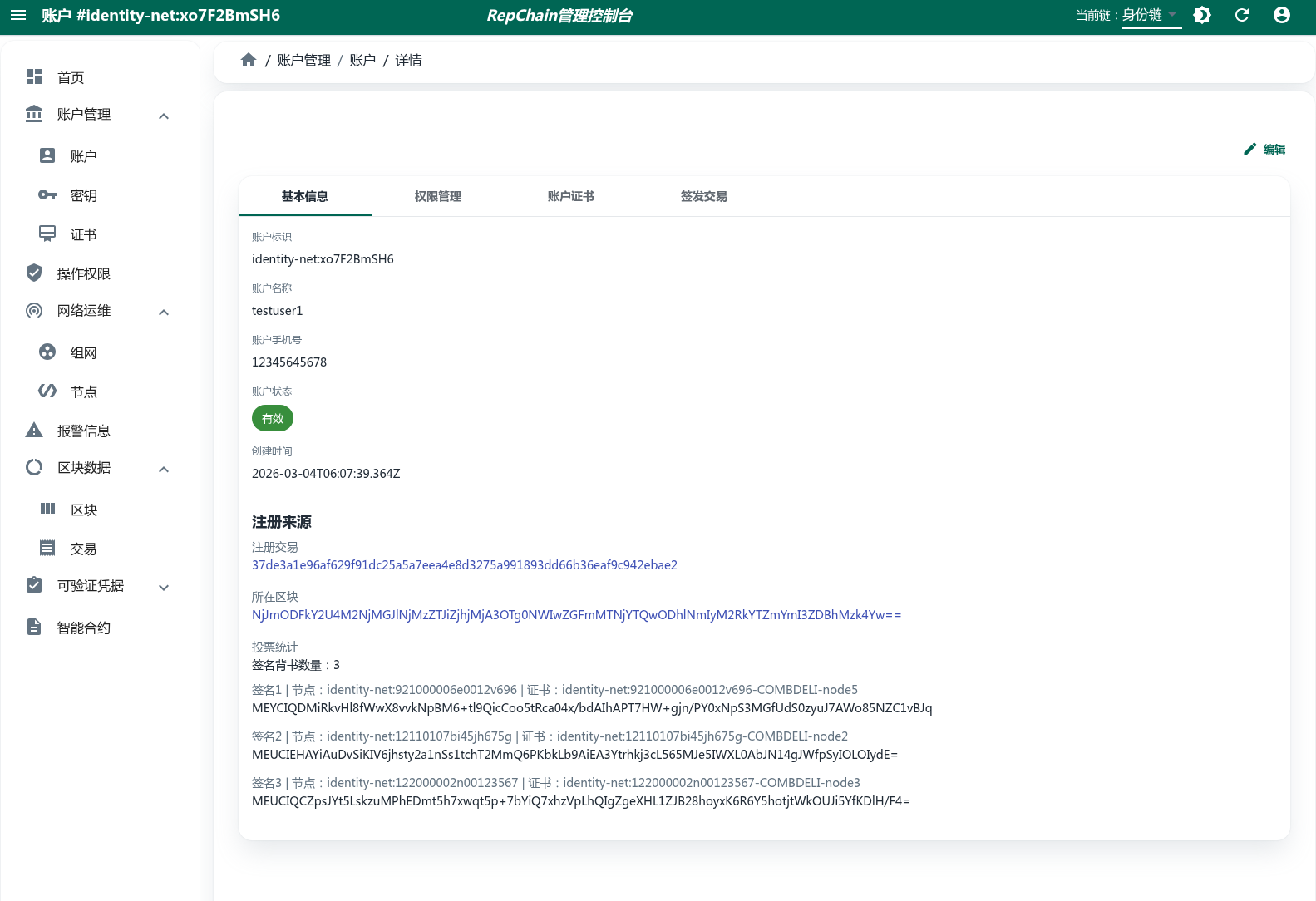This screenshot has width=1316, height=901.
Task: Go to 账户管理 breadcrumb link
Action: 303,61
